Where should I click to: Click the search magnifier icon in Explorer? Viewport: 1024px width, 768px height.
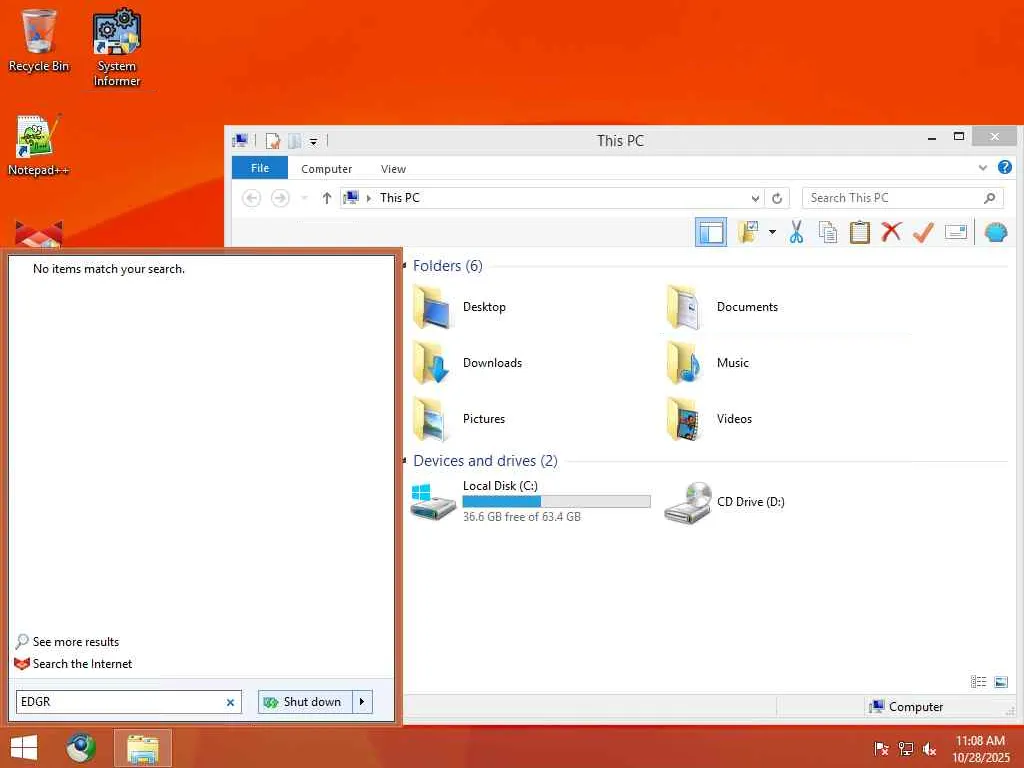click(x=989, y=198)
